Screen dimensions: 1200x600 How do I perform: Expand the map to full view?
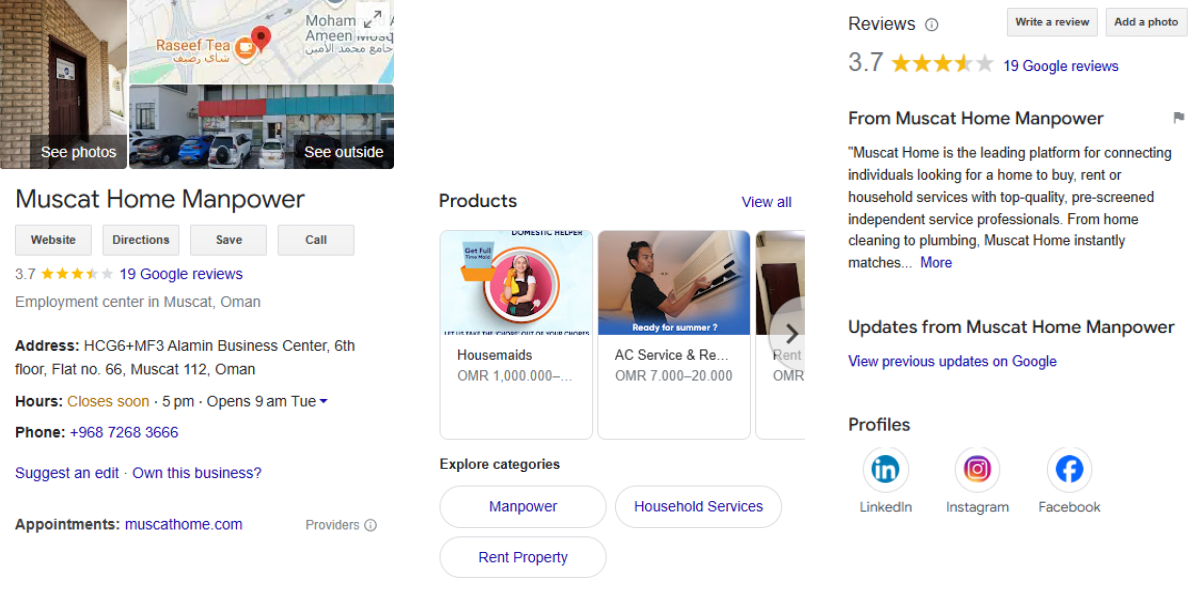click(373, 18)
